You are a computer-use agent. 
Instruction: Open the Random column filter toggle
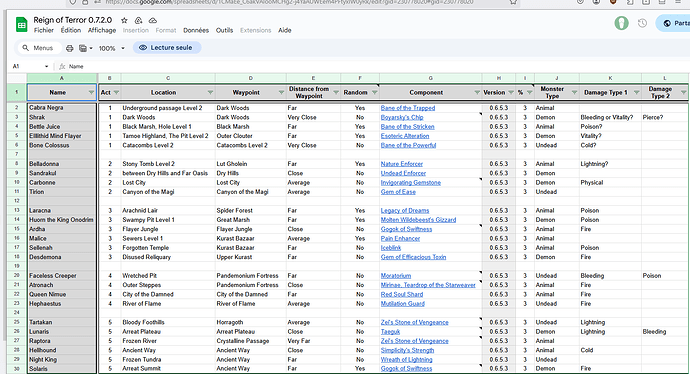click(x=374, y=92)
